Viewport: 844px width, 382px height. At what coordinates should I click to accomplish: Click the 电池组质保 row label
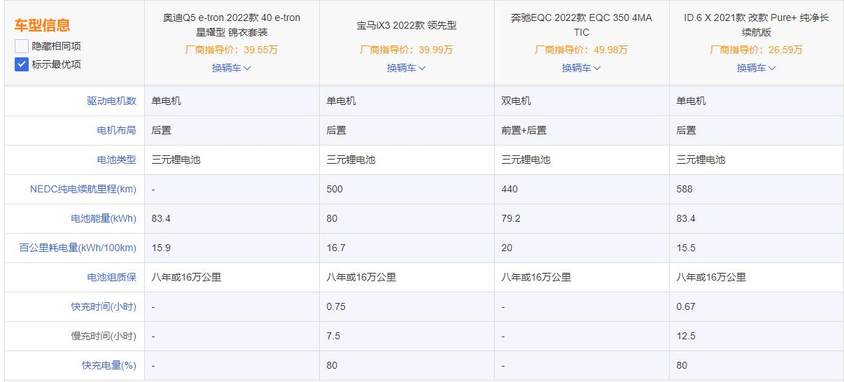tap(111, 278)
